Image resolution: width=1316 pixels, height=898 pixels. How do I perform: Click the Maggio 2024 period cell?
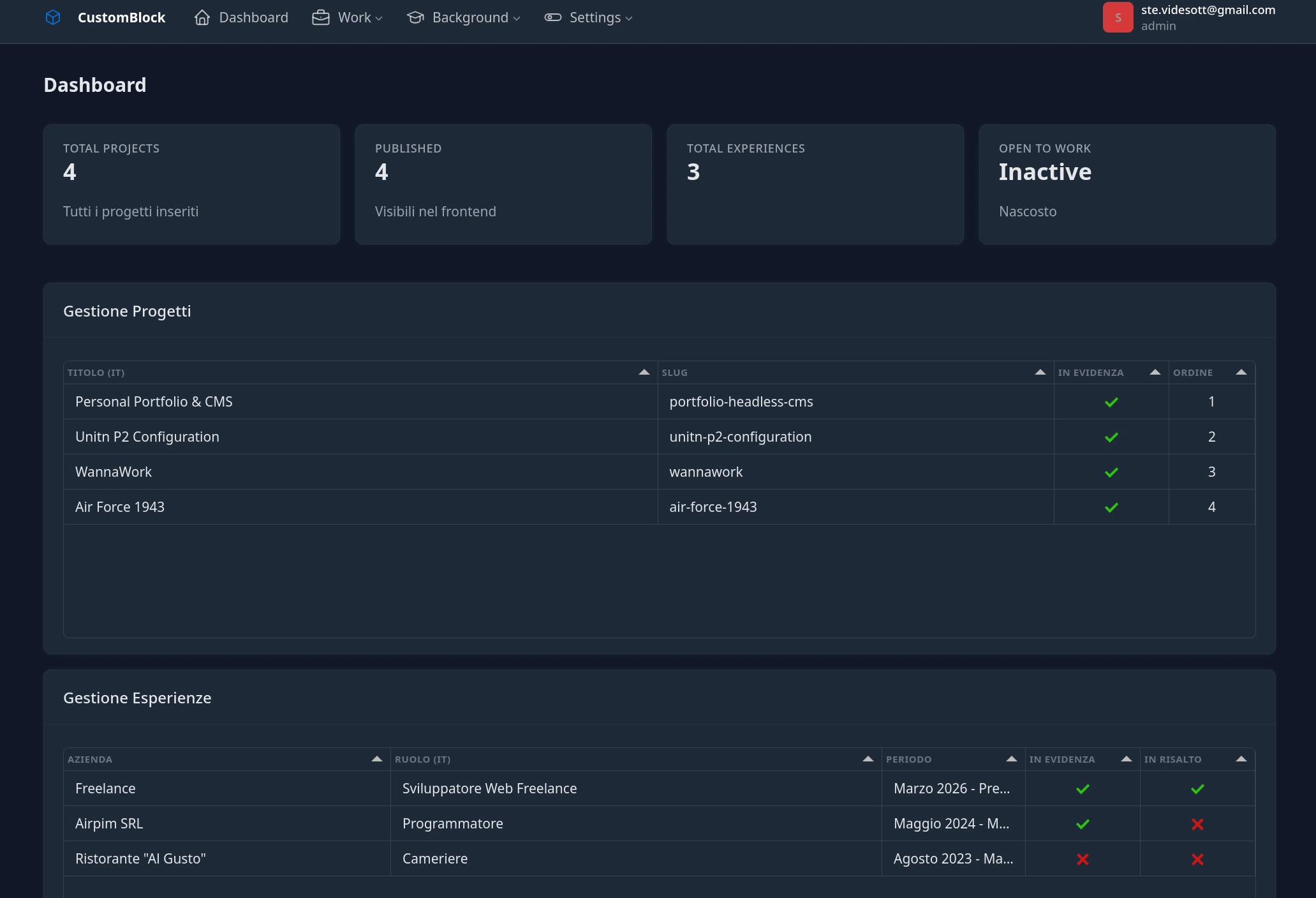[953, 823]
